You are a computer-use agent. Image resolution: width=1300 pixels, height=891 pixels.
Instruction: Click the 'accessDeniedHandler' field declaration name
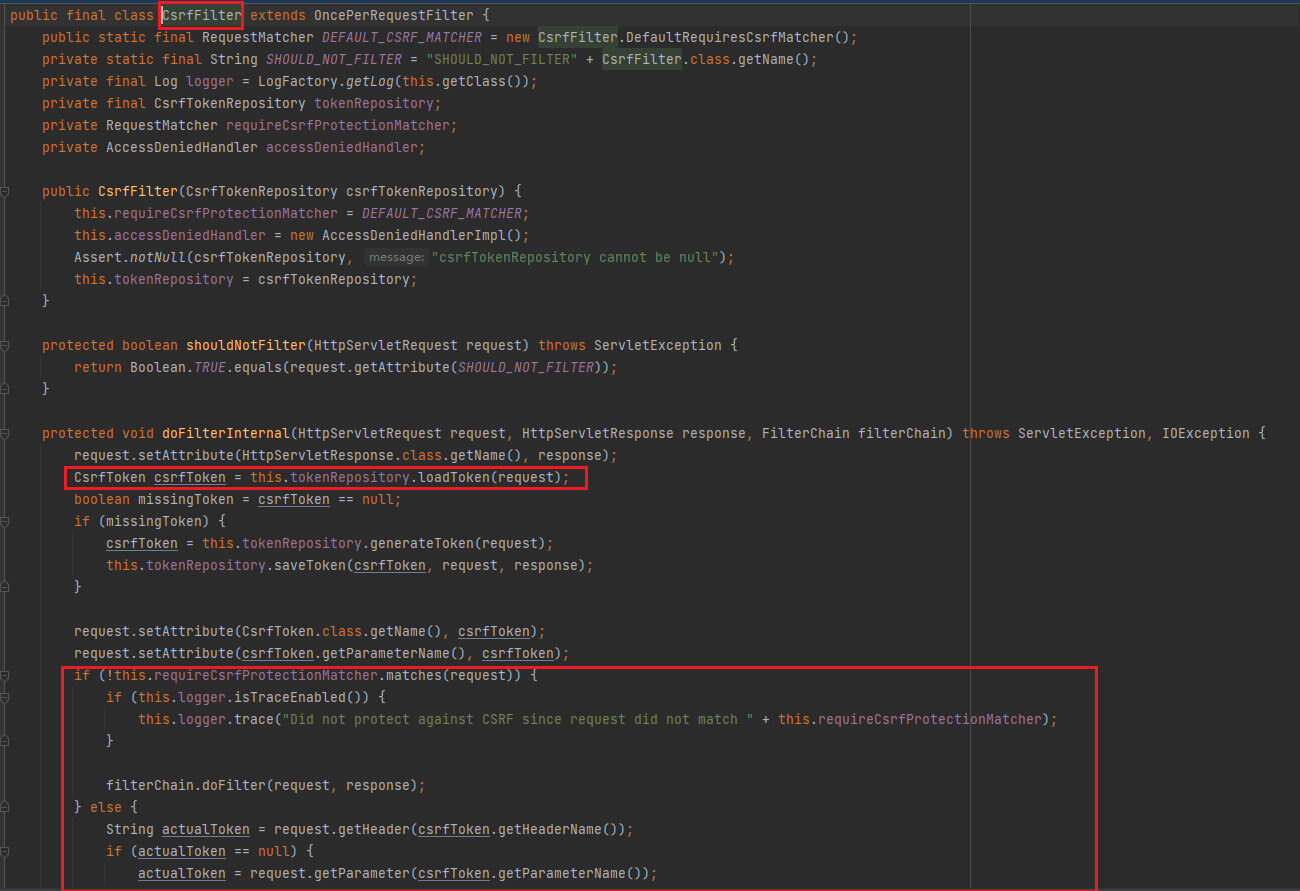pyautogui.click(x=342, y=147)
